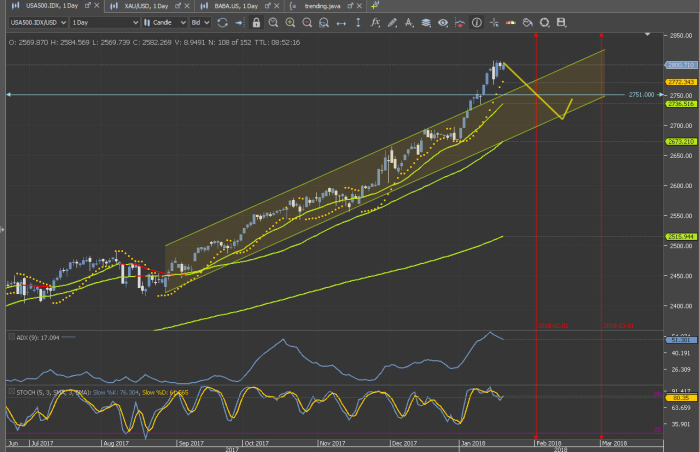Open the Candle chart type dropdown
This screenshot has height=452, width=700.
point(164,22)
